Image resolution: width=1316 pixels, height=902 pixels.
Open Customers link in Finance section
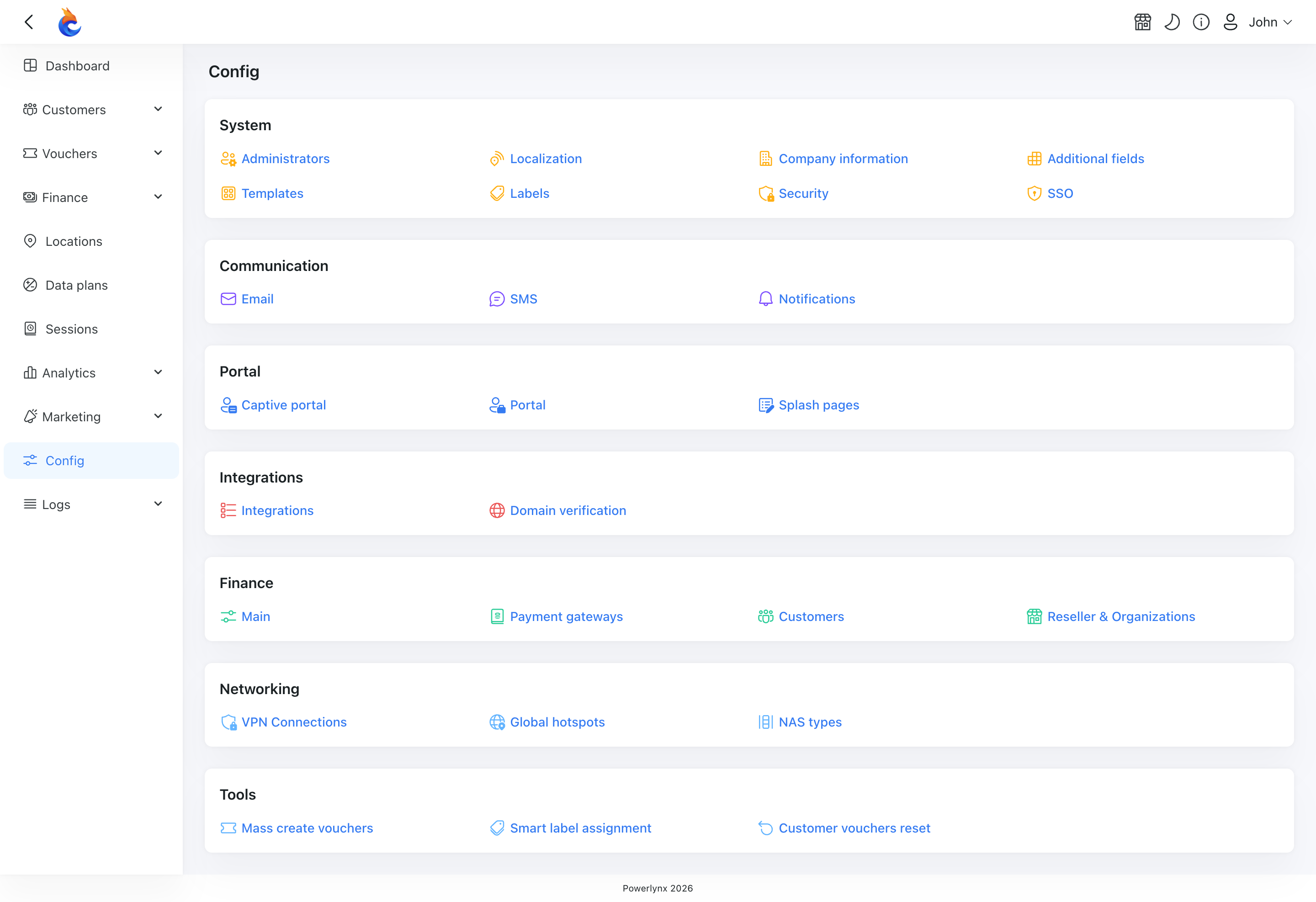click(811, 616)
